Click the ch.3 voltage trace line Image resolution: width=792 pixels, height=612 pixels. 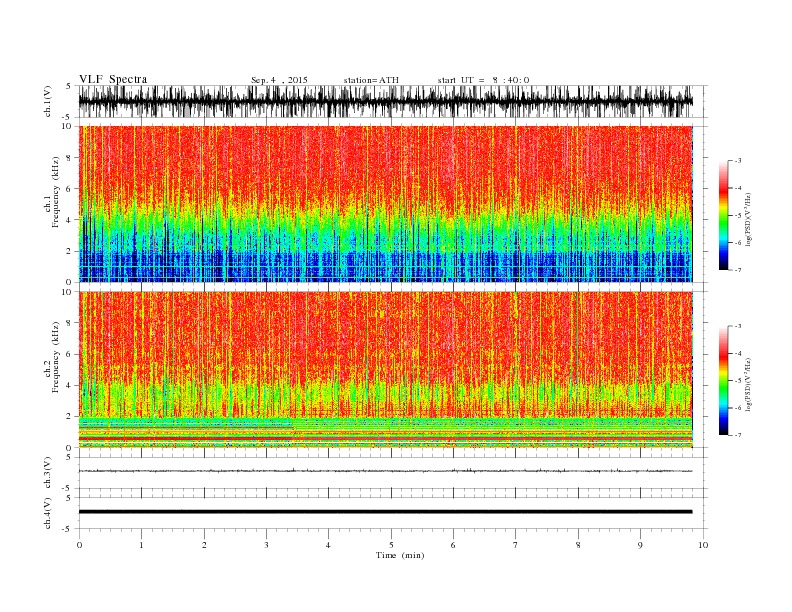[385, 471]
